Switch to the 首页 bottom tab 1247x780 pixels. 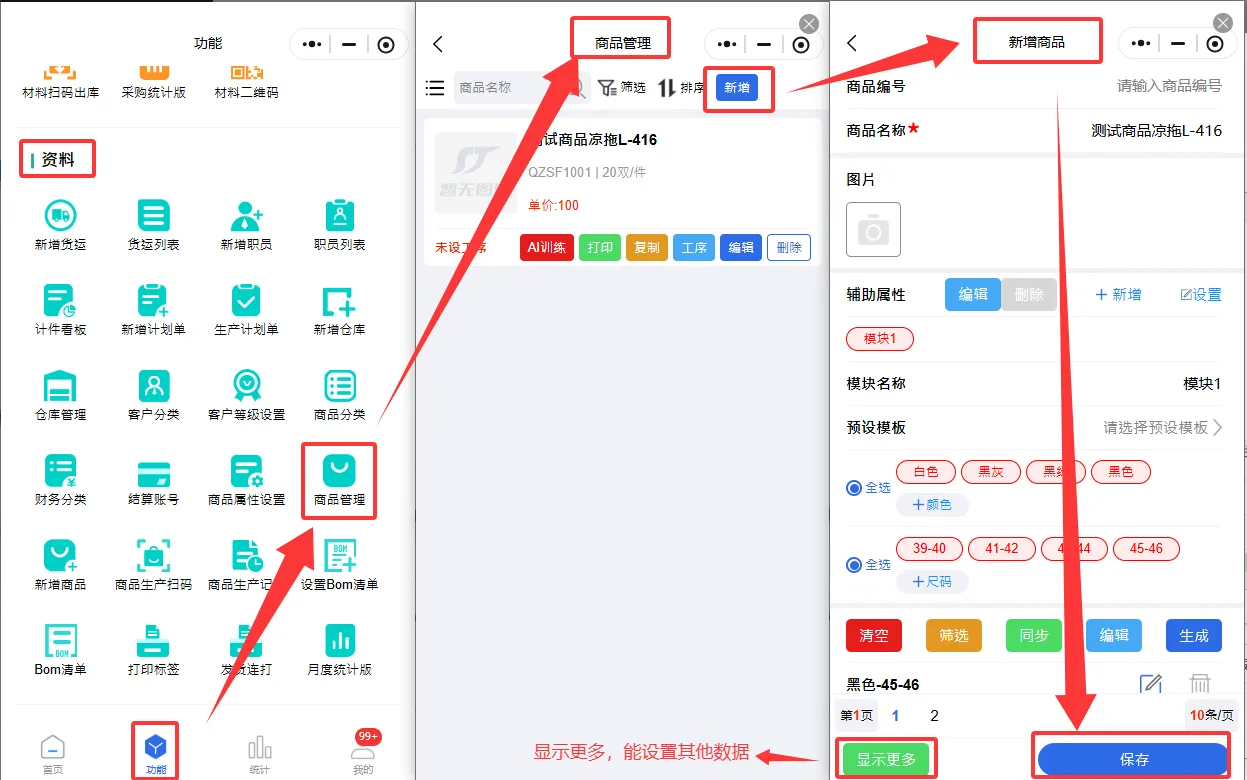[52, 754]
